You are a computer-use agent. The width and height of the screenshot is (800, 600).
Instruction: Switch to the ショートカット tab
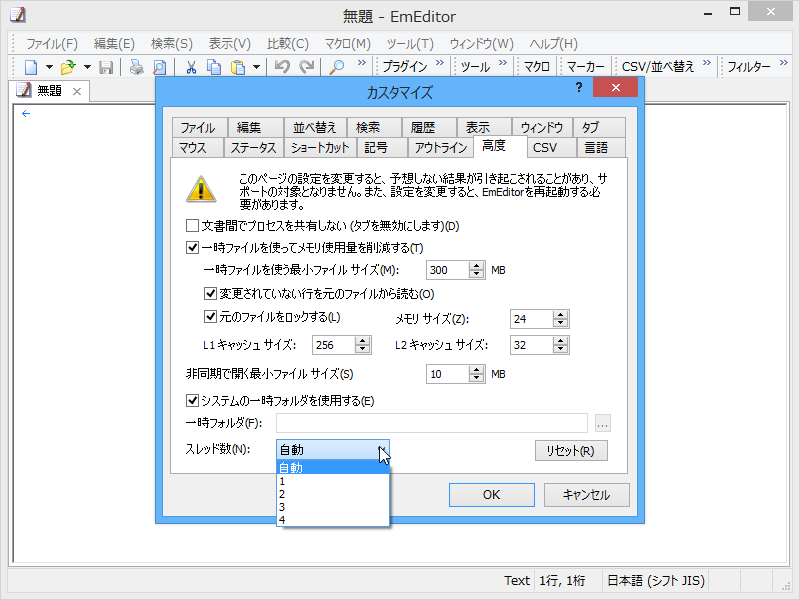click(319, 147)
